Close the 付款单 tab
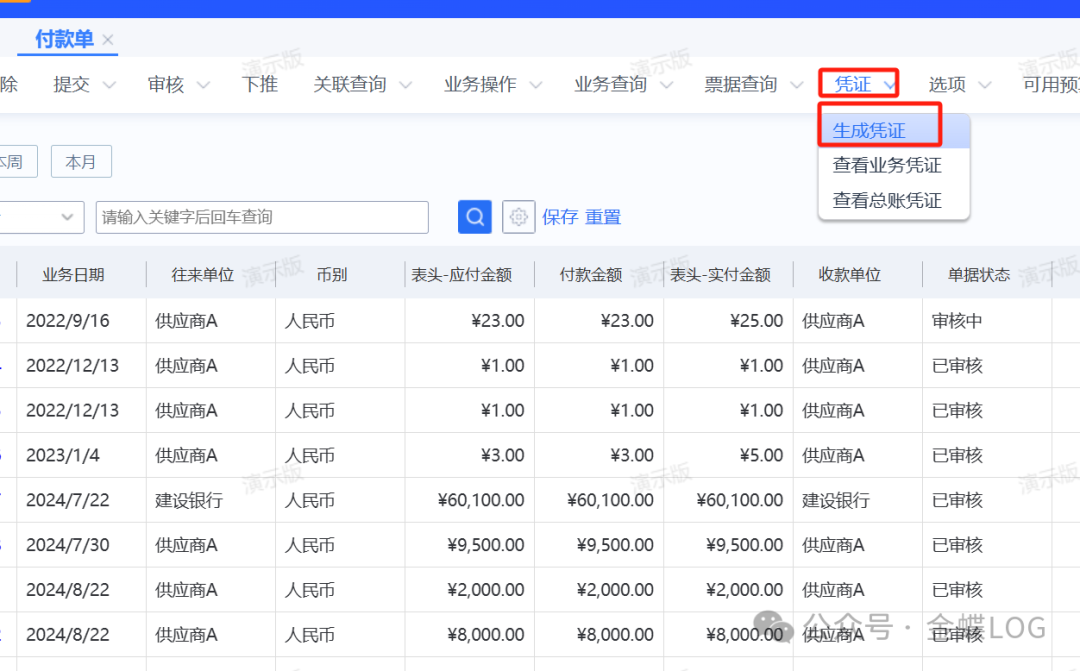This screenshot has width=1080, height=671. [109, 40]
